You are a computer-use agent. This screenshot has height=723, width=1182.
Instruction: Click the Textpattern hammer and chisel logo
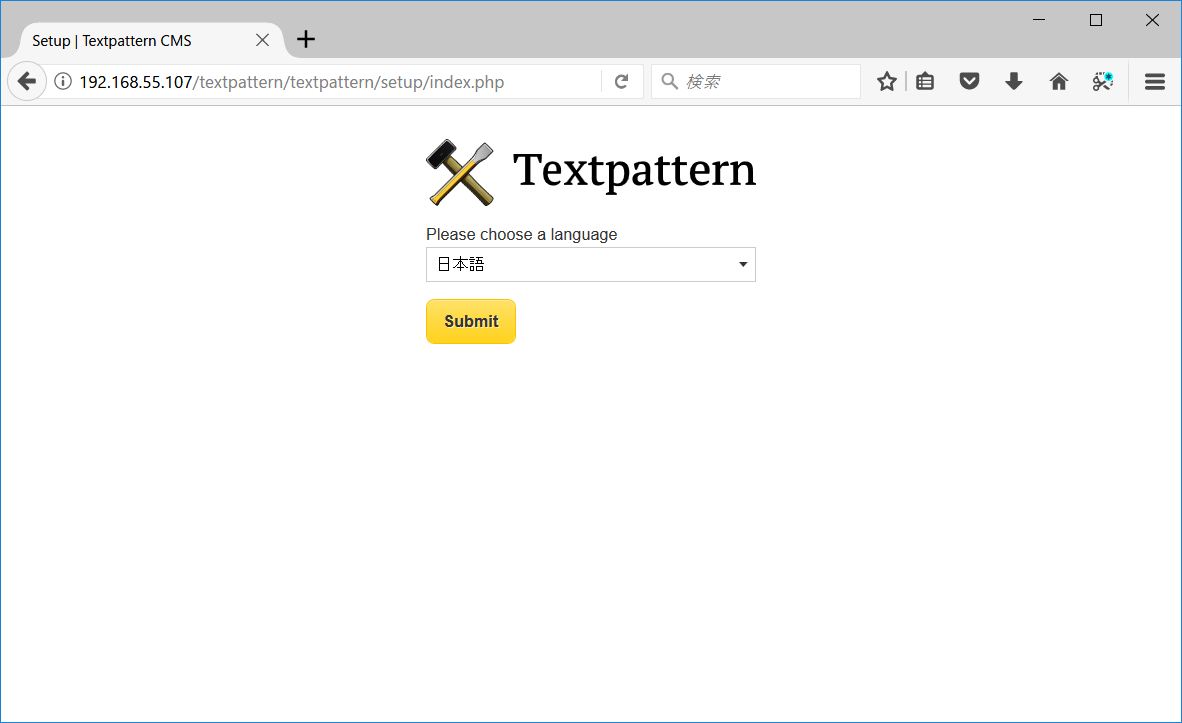pos(459,171)
